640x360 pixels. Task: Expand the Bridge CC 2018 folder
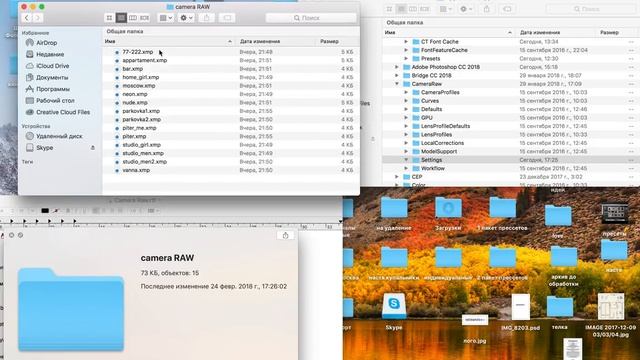396,76
